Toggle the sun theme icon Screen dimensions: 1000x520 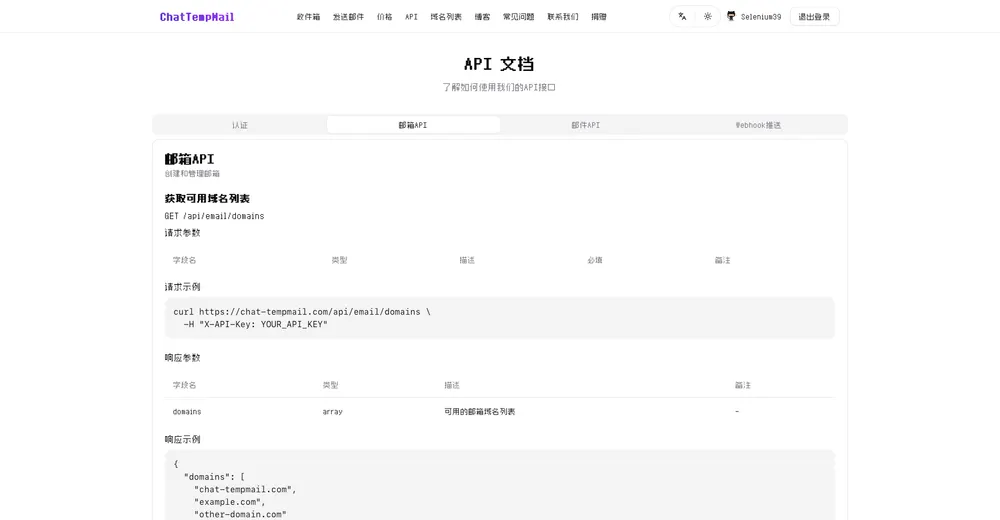pos(707,17)
